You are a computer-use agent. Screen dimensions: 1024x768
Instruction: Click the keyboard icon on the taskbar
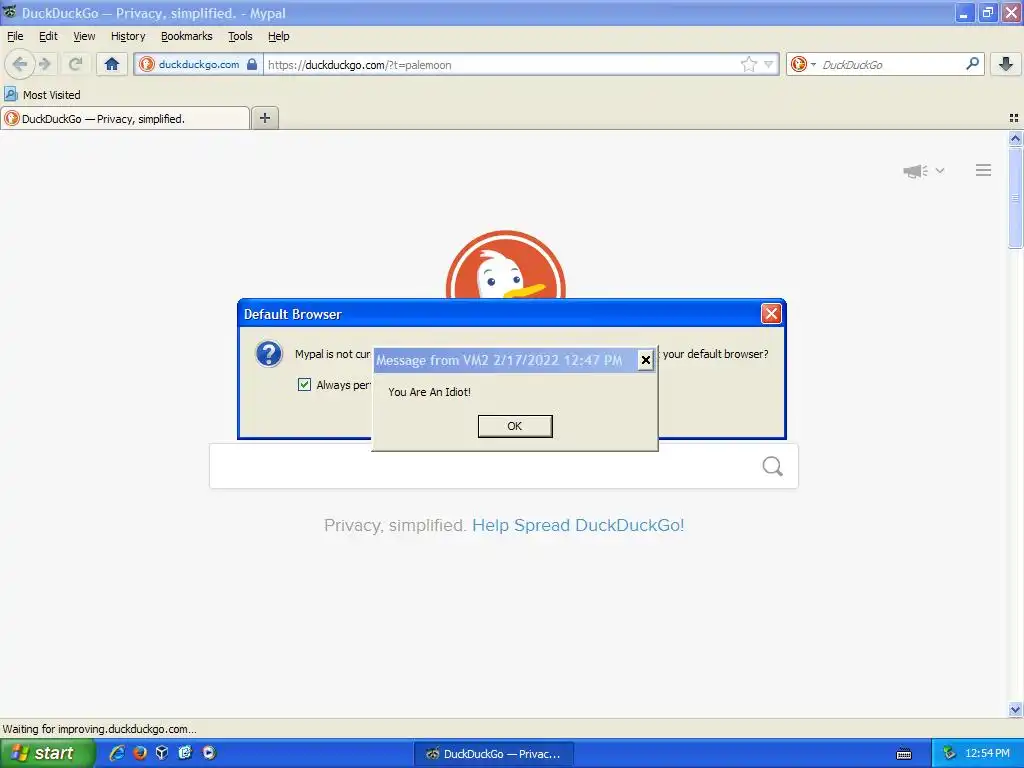(904, 754)
